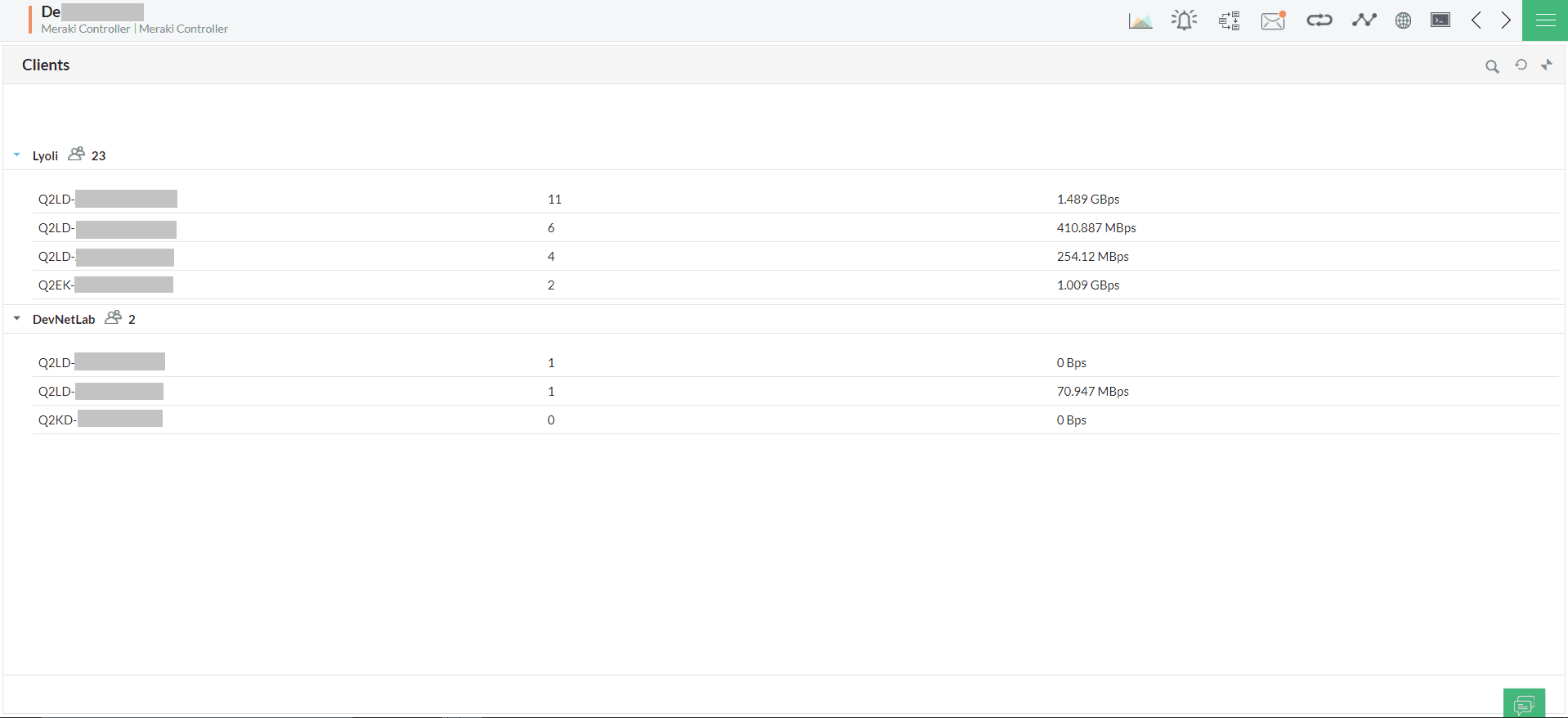Open the envelope notifications icon
Viewport: 1568px width, 718px height.
coord(1273,20)
